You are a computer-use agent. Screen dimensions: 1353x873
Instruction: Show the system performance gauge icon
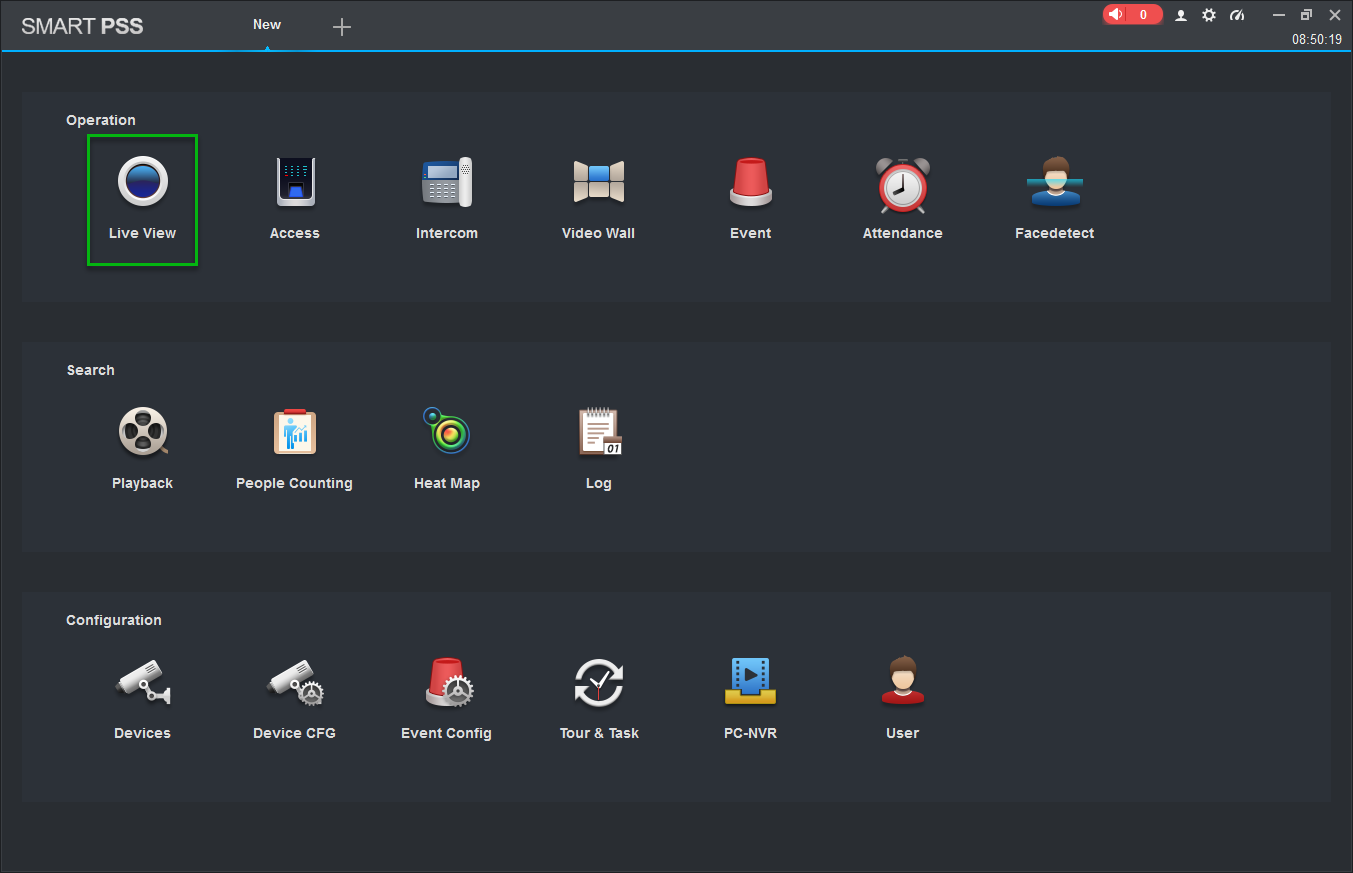[1238, 15]
